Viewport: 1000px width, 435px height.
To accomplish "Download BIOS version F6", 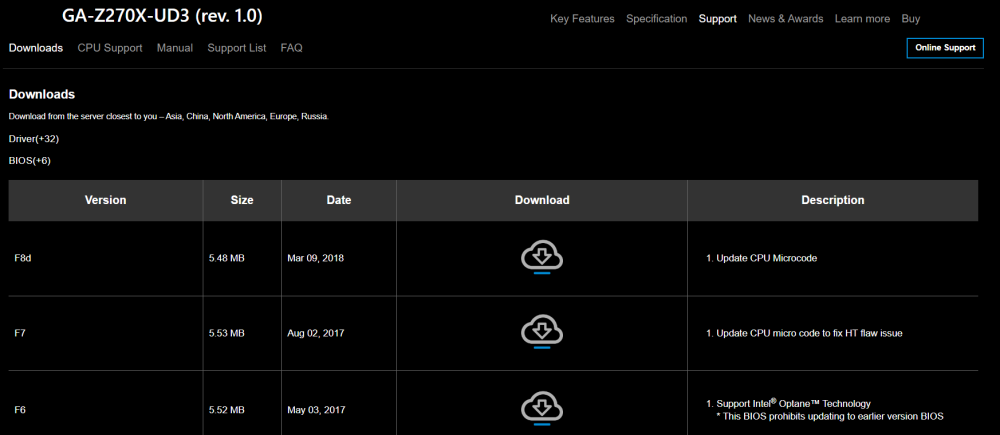I will point(541,407).
